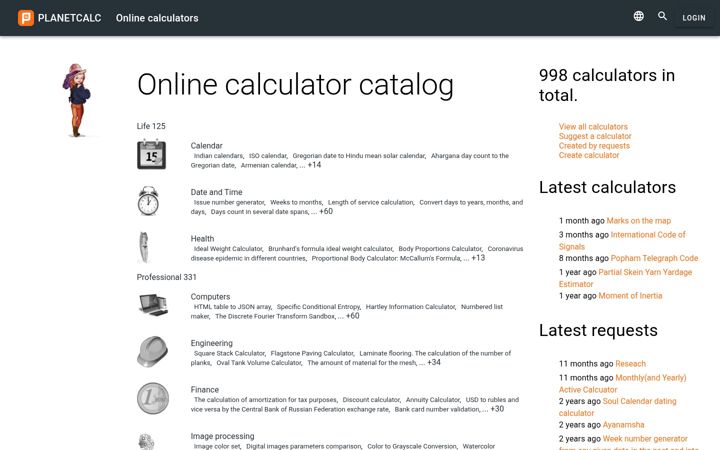Open the Reseach request link

coord(630,364)
